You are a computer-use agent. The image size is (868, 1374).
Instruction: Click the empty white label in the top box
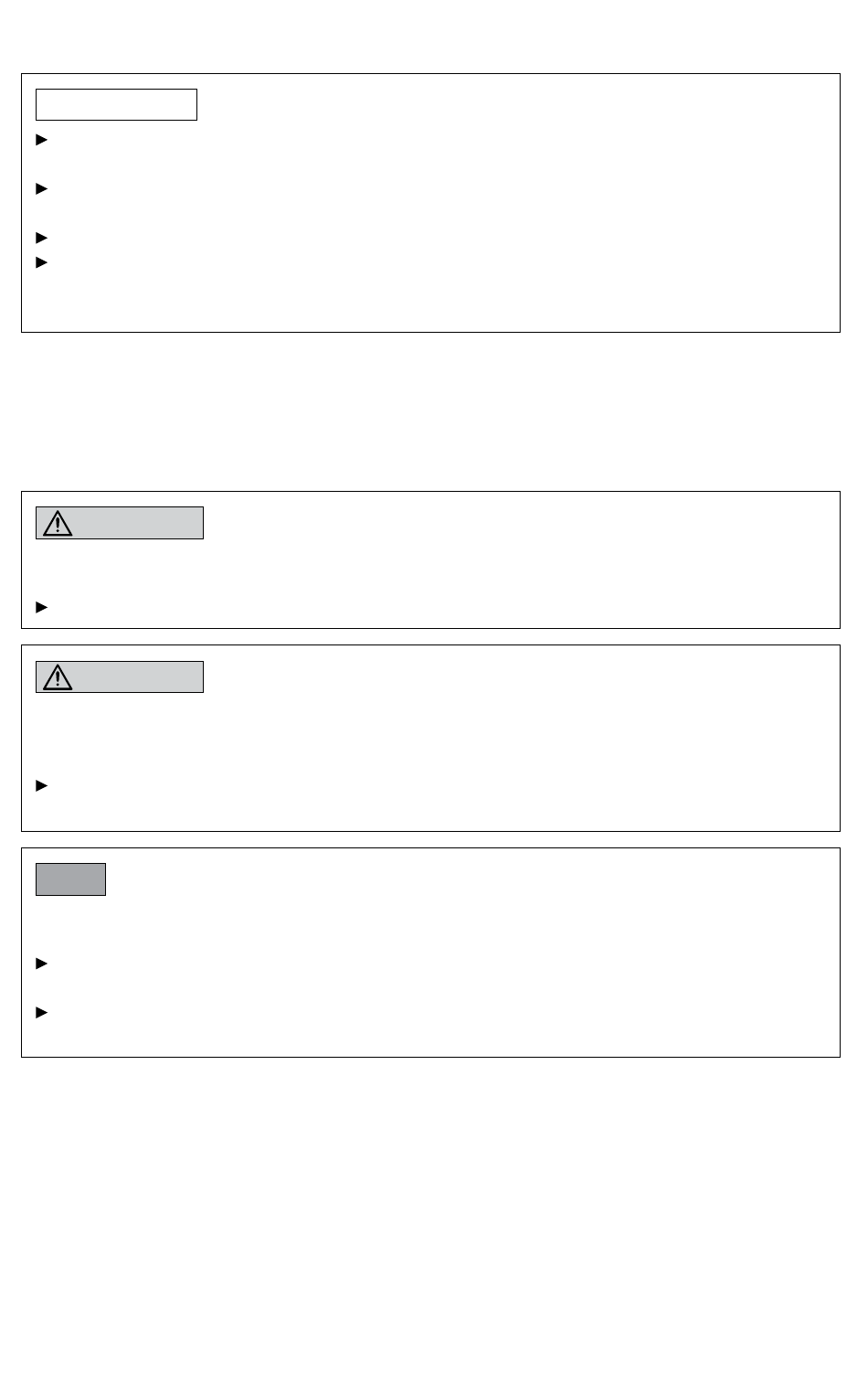[116, 104]
